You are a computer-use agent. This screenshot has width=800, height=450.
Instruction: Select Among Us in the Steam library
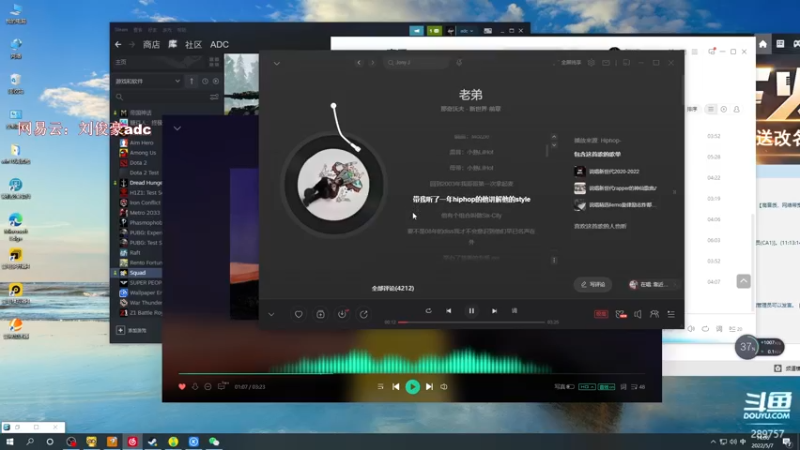[x=142, y=153]
